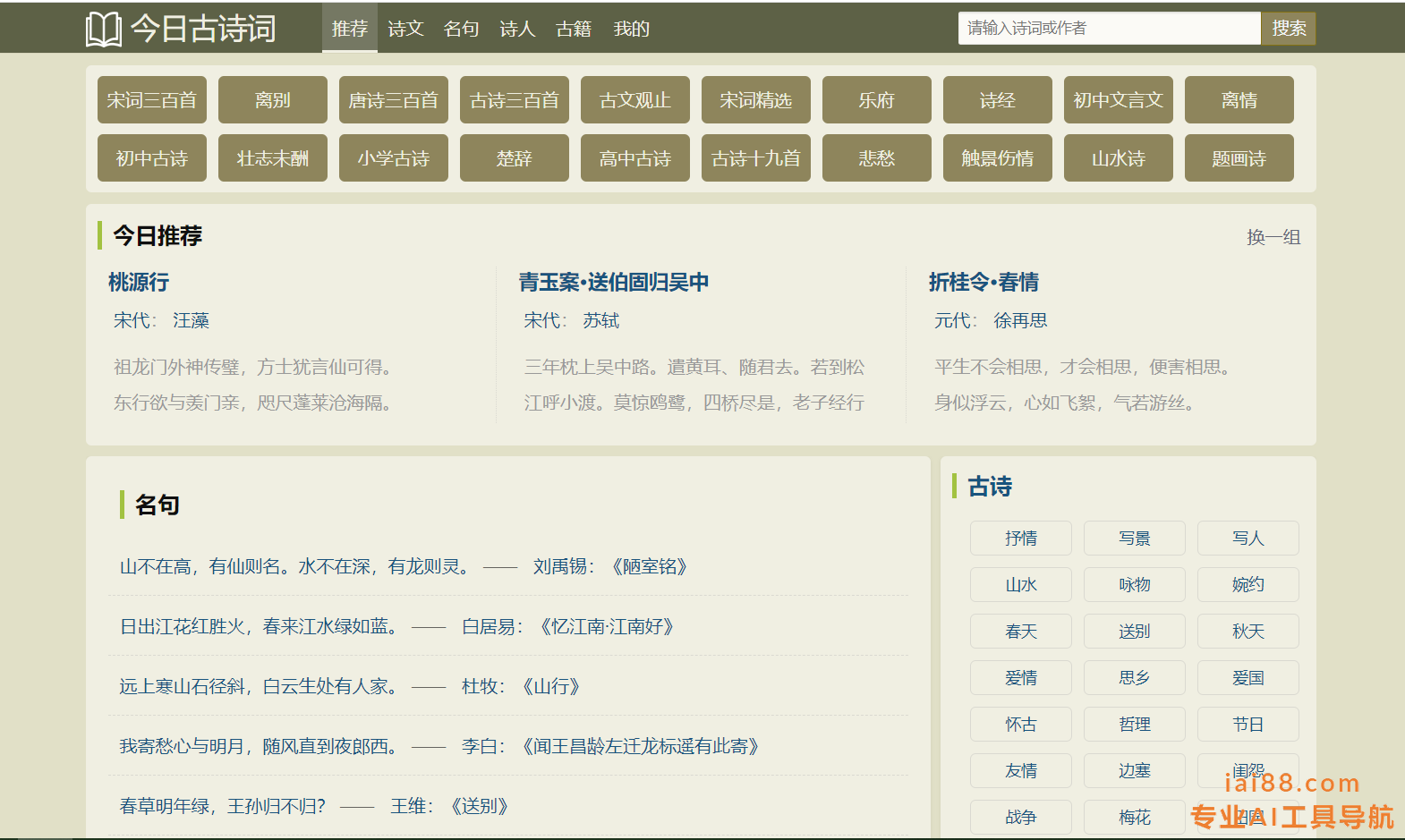Screen dimensions: 1405x840
Task: Select the 宋词三百首 category button
Action: [x=152, y=99]
